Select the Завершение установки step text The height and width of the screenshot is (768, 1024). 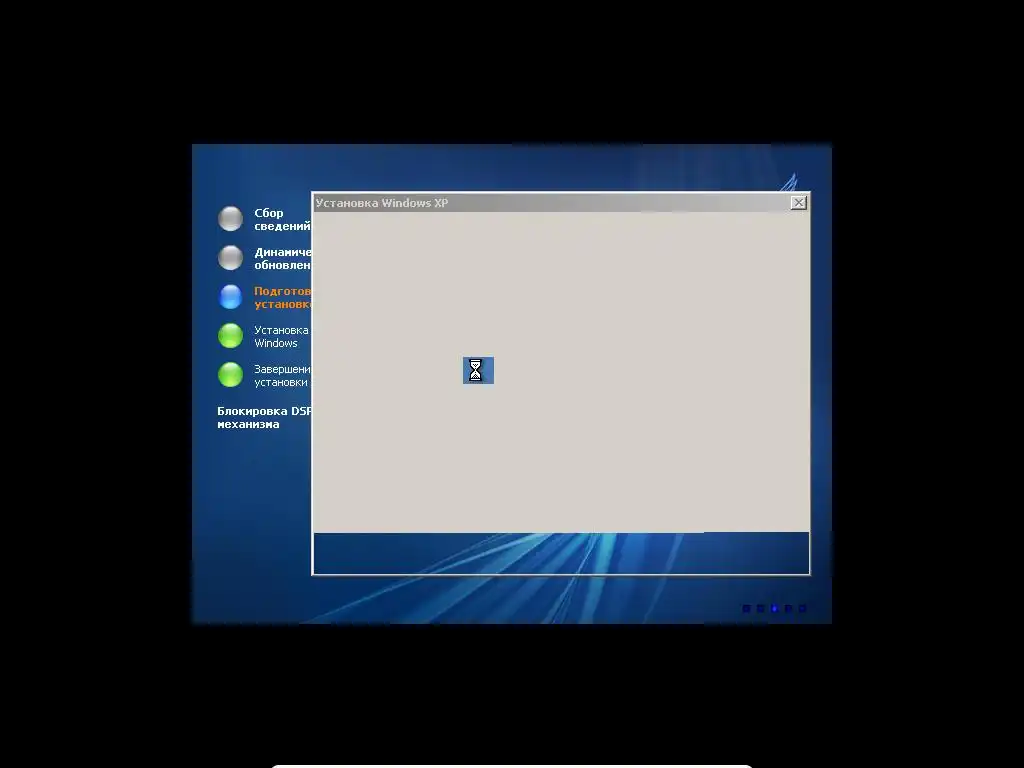[282, 376]
